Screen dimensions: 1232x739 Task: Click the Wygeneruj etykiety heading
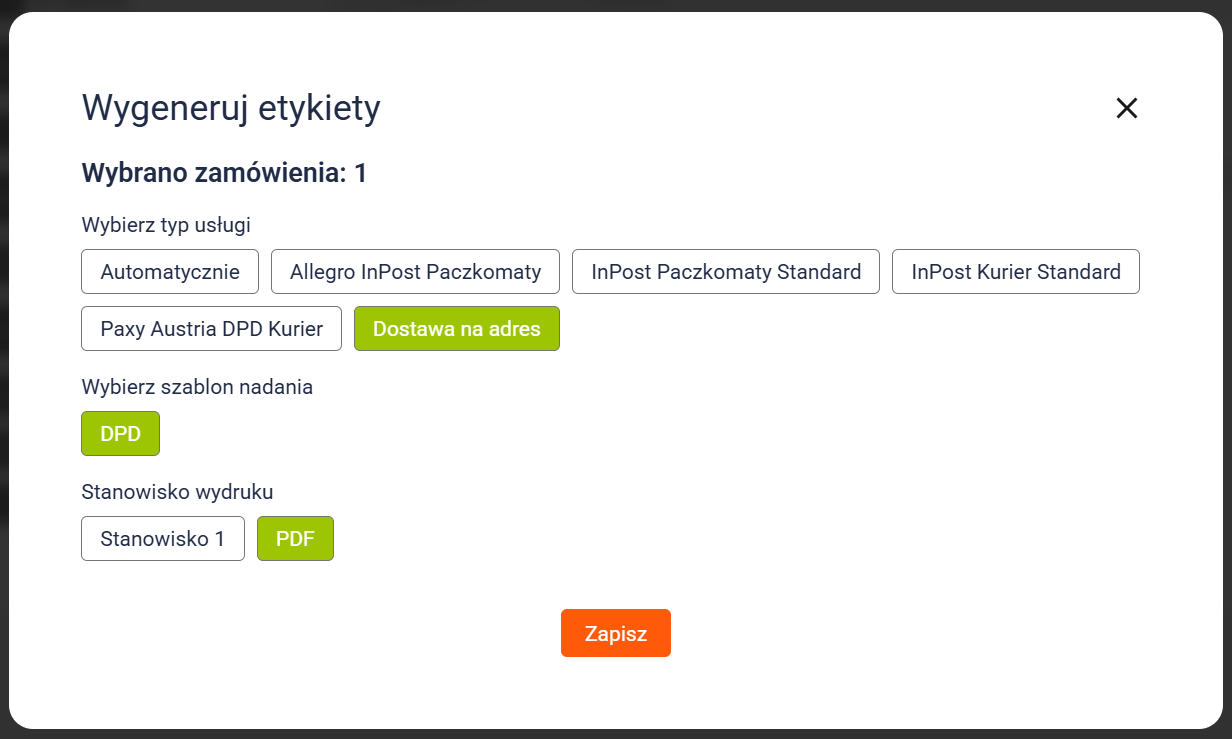point(231,108)
